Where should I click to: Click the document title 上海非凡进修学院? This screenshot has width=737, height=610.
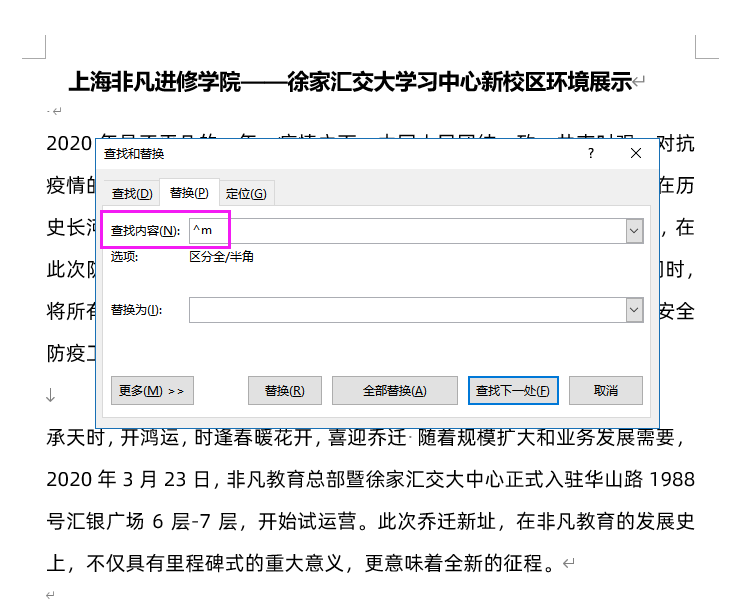(x=155, y=82)
